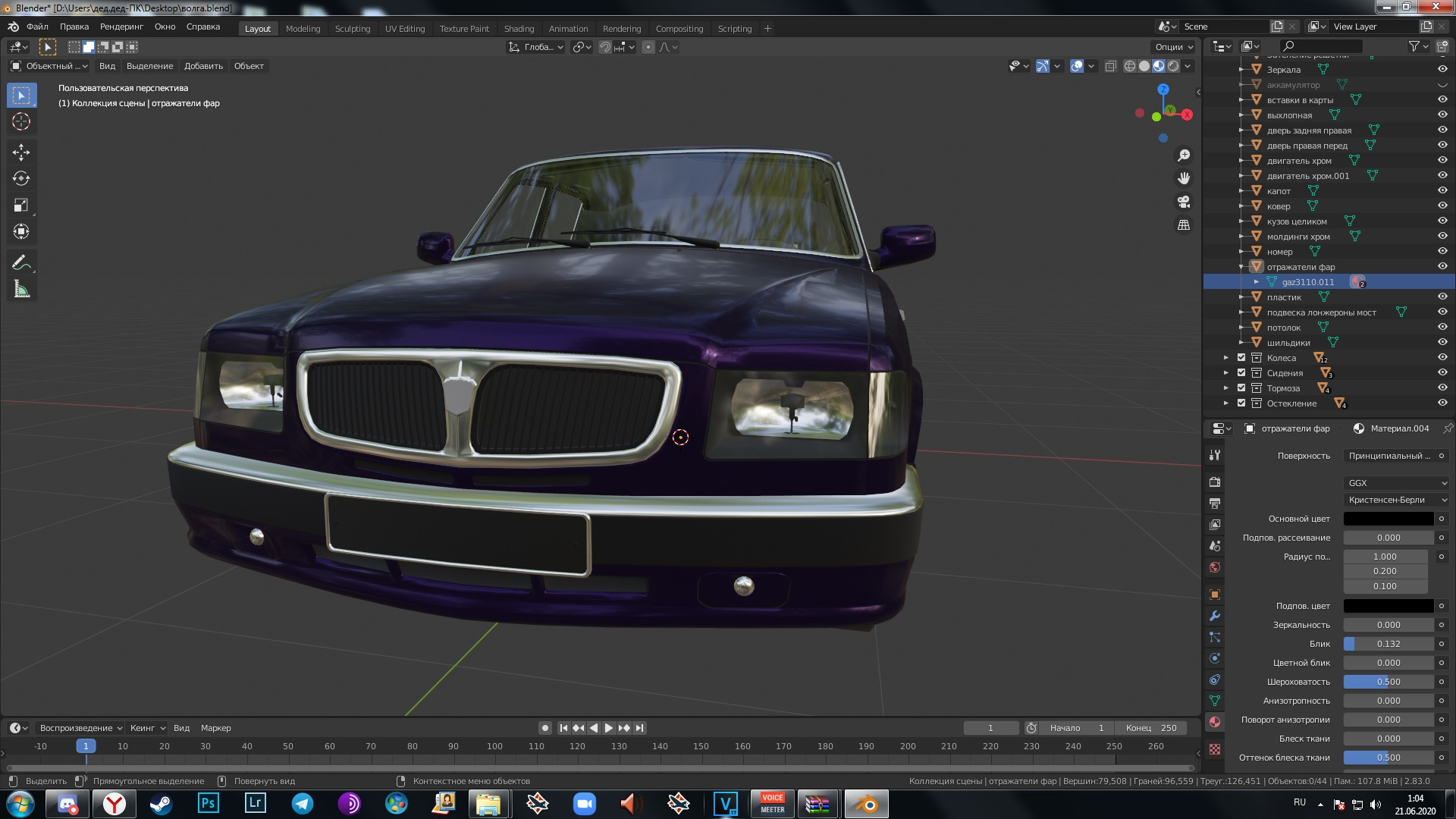Viewport: 1456px width, 819px height.
Task: Open Blender app in Windows taskbar
Action: pos(866,805)
